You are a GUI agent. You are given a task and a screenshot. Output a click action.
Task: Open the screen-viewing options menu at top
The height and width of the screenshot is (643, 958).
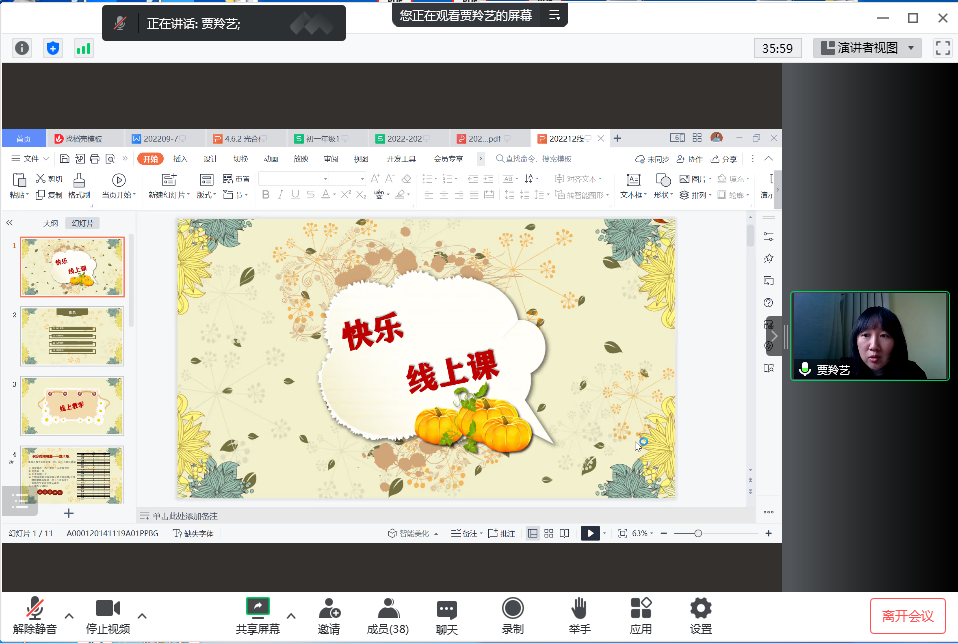[556, 15]
